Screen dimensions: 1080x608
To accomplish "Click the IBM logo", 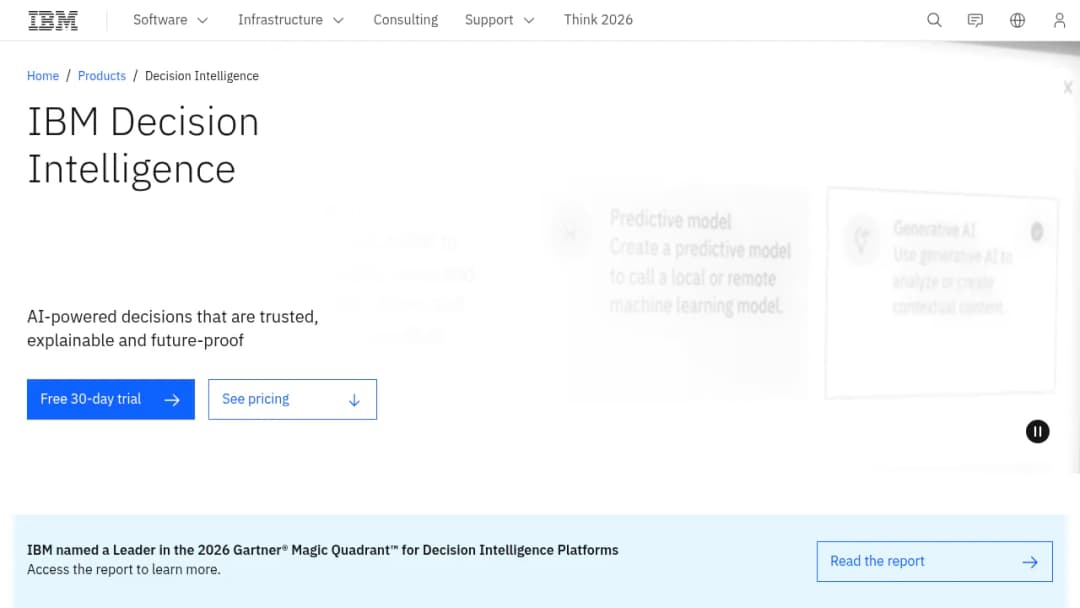I will [53, 21].
